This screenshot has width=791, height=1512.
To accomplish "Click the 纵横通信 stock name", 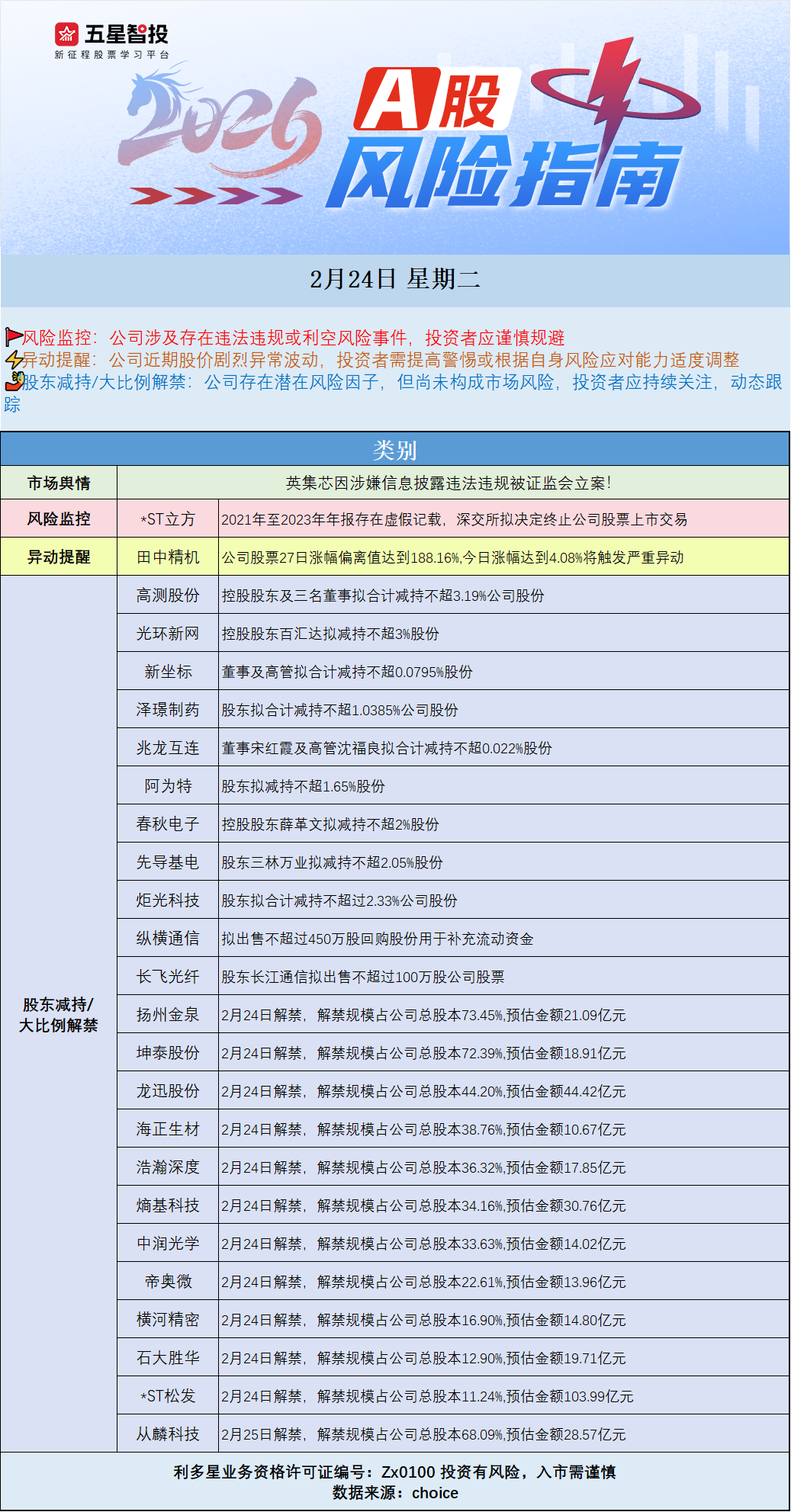I will pyautogui.click(x=168, y=939).
